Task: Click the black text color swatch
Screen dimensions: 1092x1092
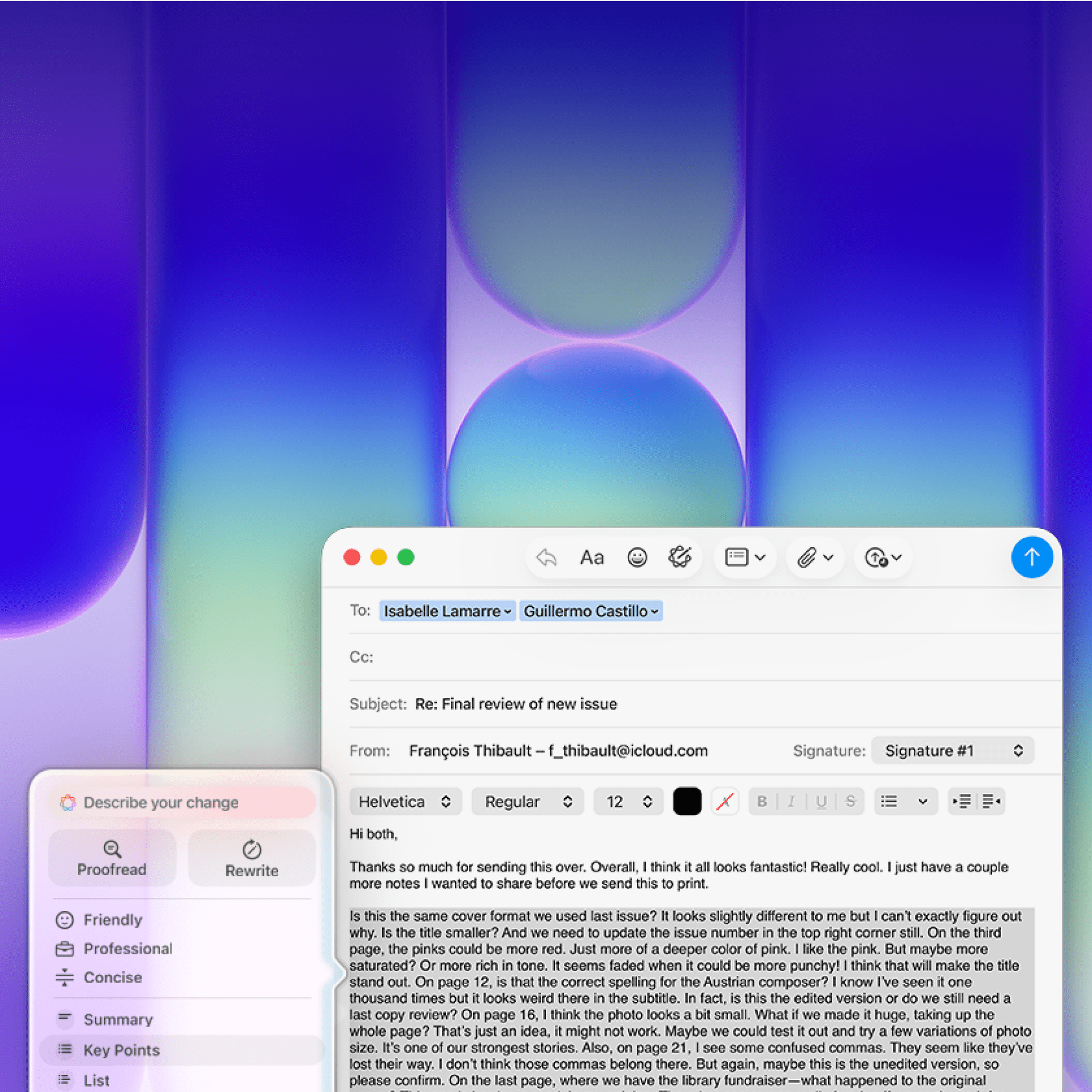Action: 687,801
